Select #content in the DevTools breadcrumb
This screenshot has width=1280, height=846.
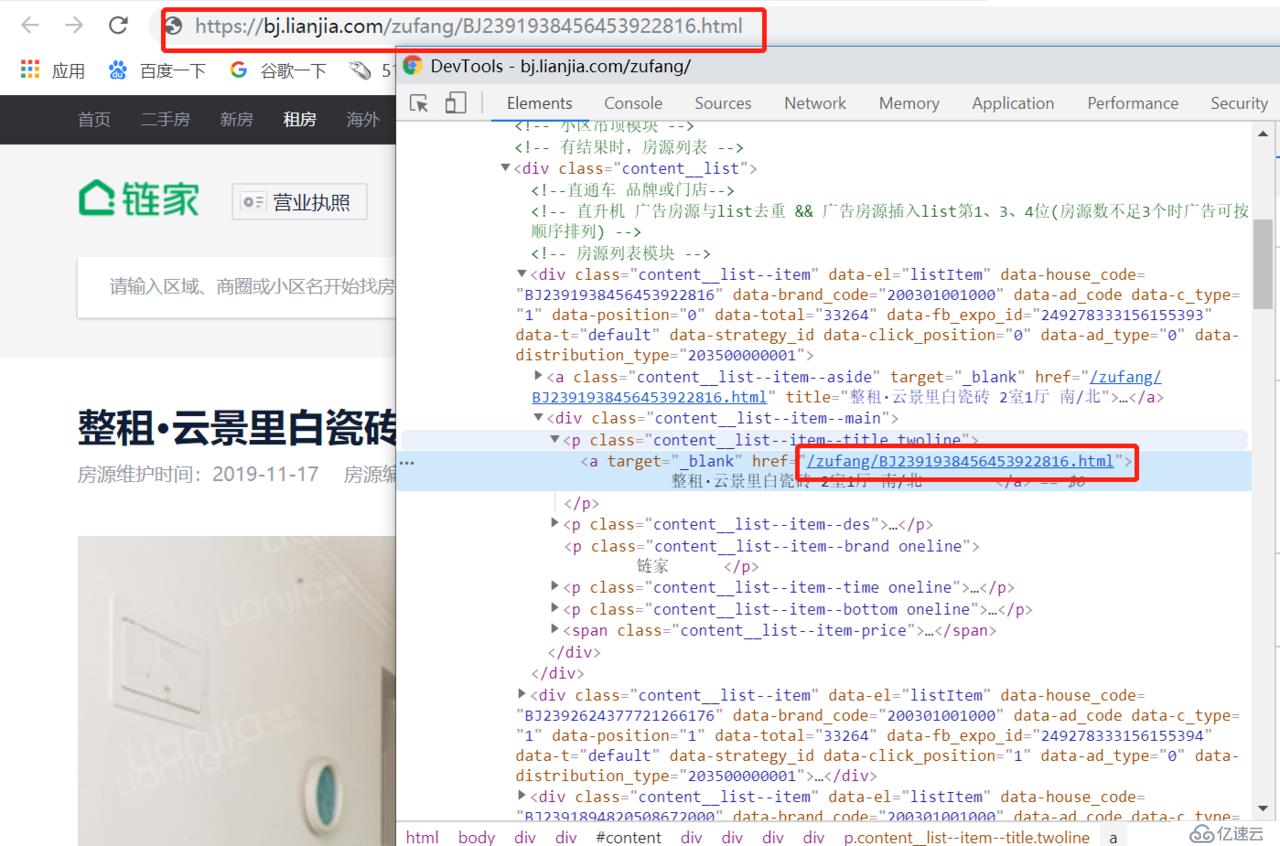click(628, 837)
